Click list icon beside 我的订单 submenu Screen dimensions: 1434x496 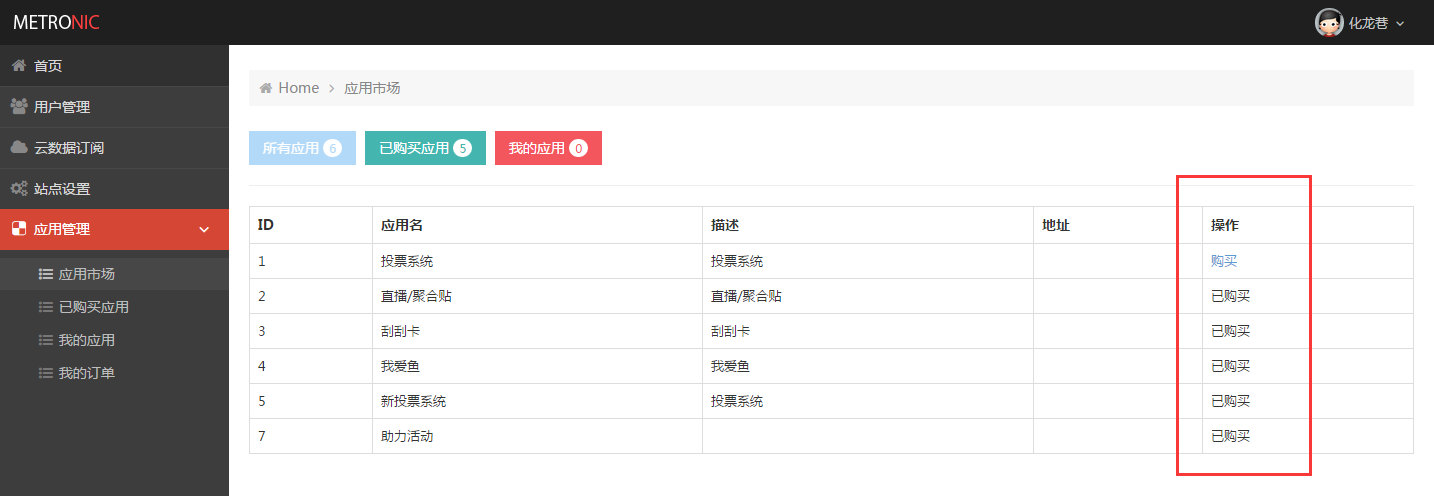pos(45,373)
